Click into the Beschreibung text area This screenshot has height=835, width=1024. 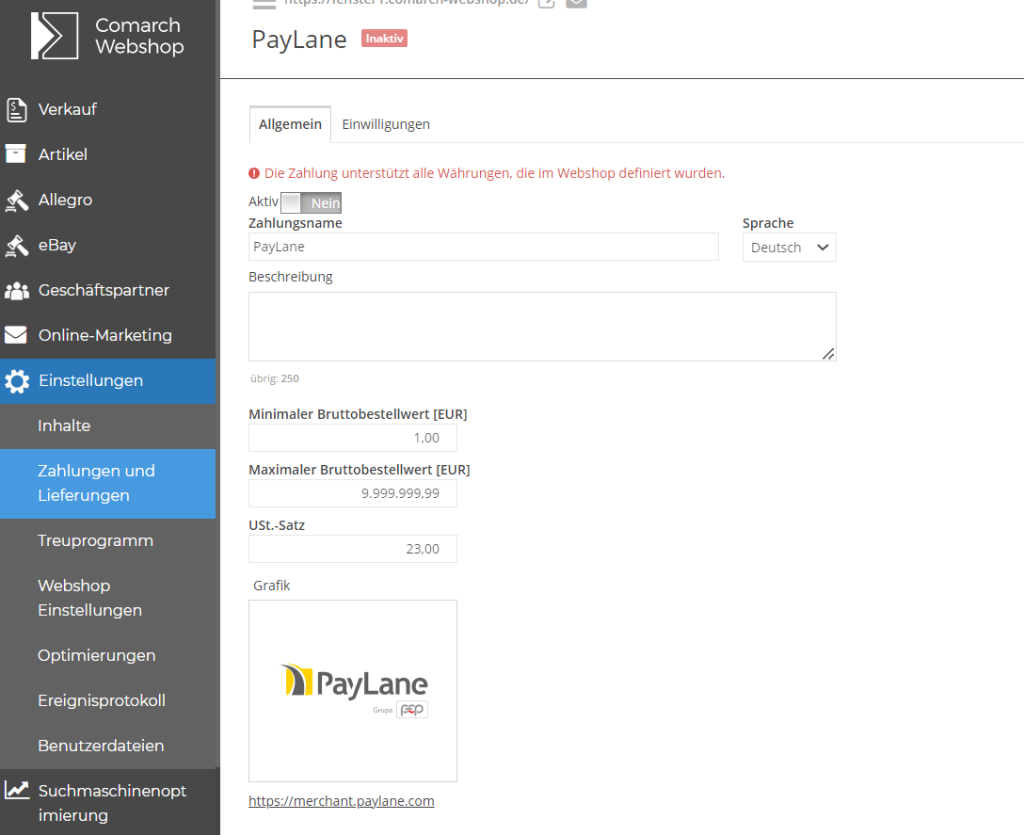click(542, 326)
